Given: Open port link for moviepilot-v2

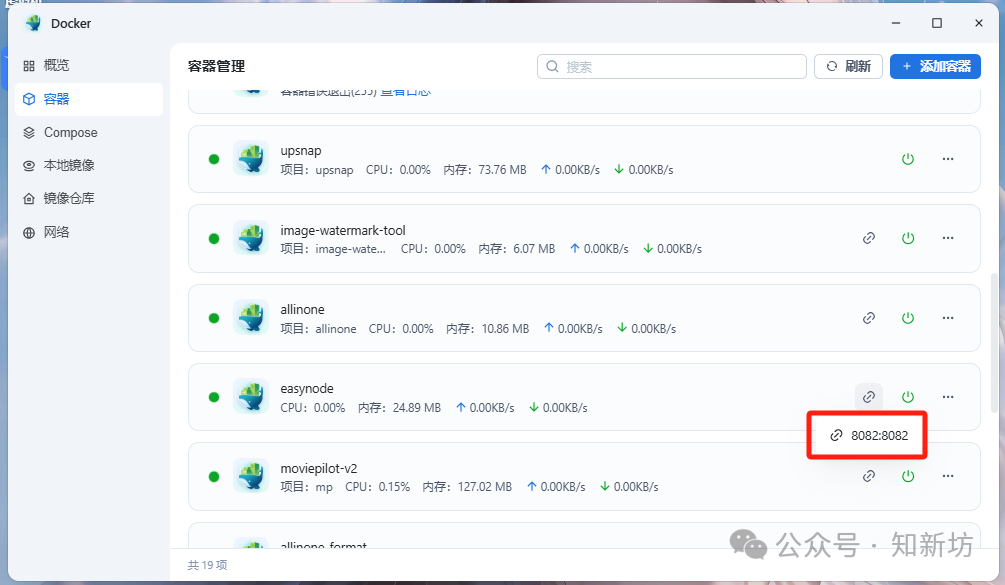Looking at the screenshot, I should click(x=868, y=476).
